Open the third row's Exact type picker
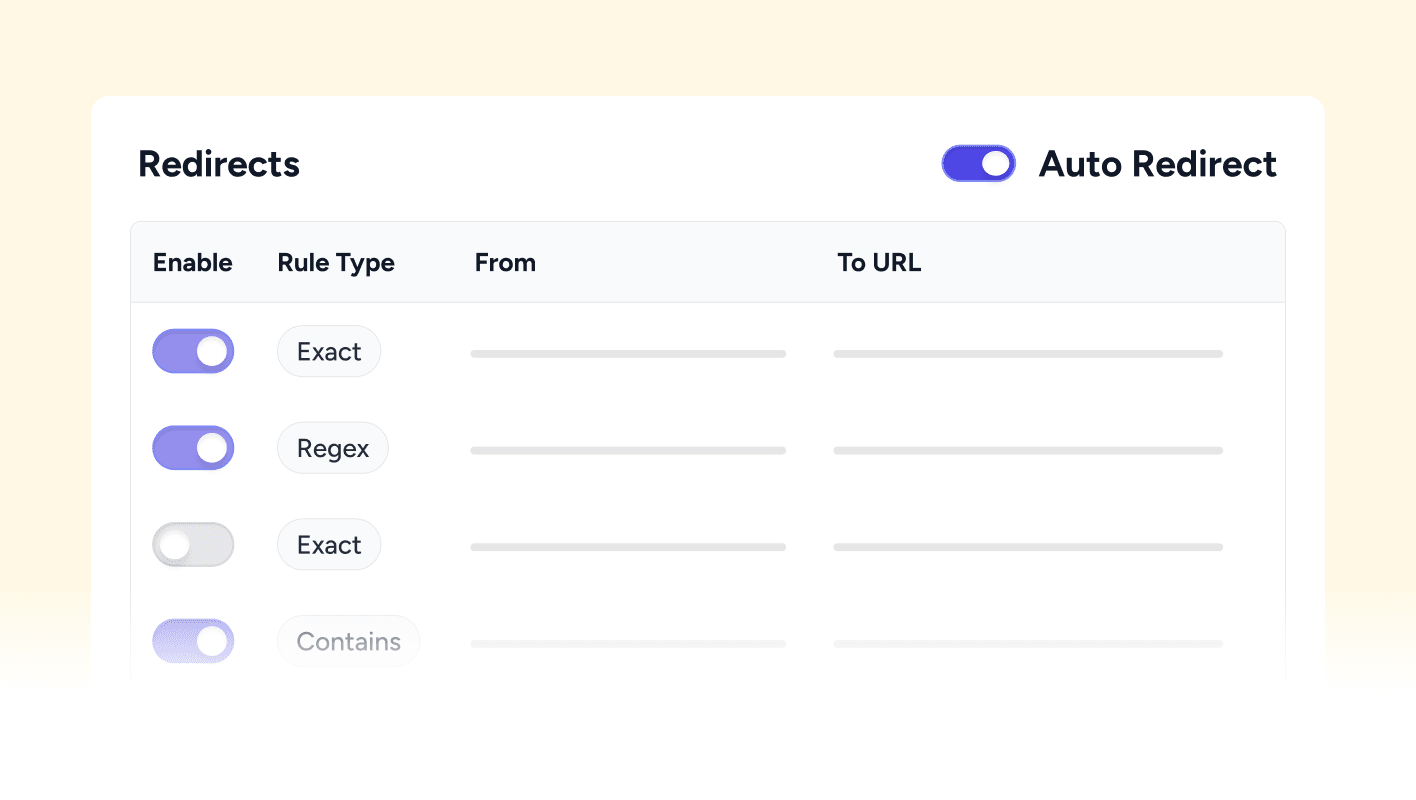 pos(329,544)
